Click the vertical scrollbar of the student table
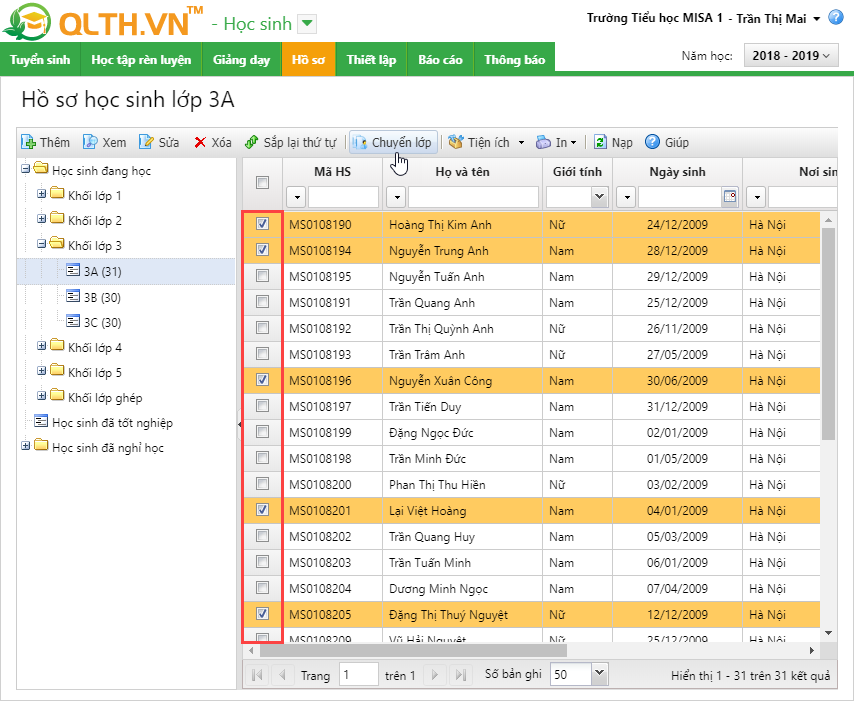854x701 pixels. coord(827,330)
